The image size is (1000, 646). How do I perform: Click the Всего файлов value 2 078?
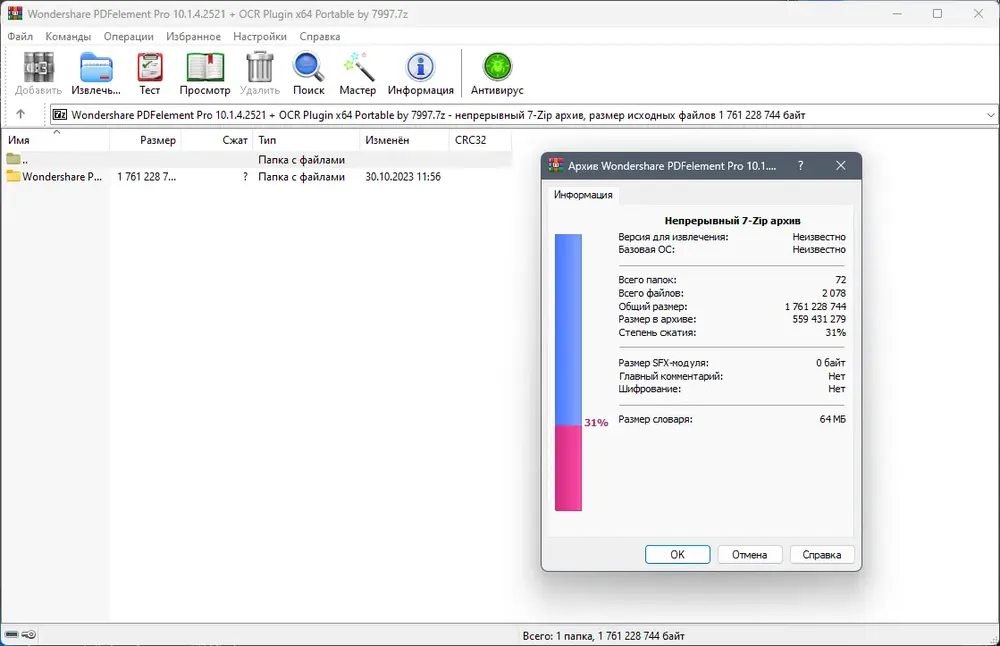pos(834,293)
